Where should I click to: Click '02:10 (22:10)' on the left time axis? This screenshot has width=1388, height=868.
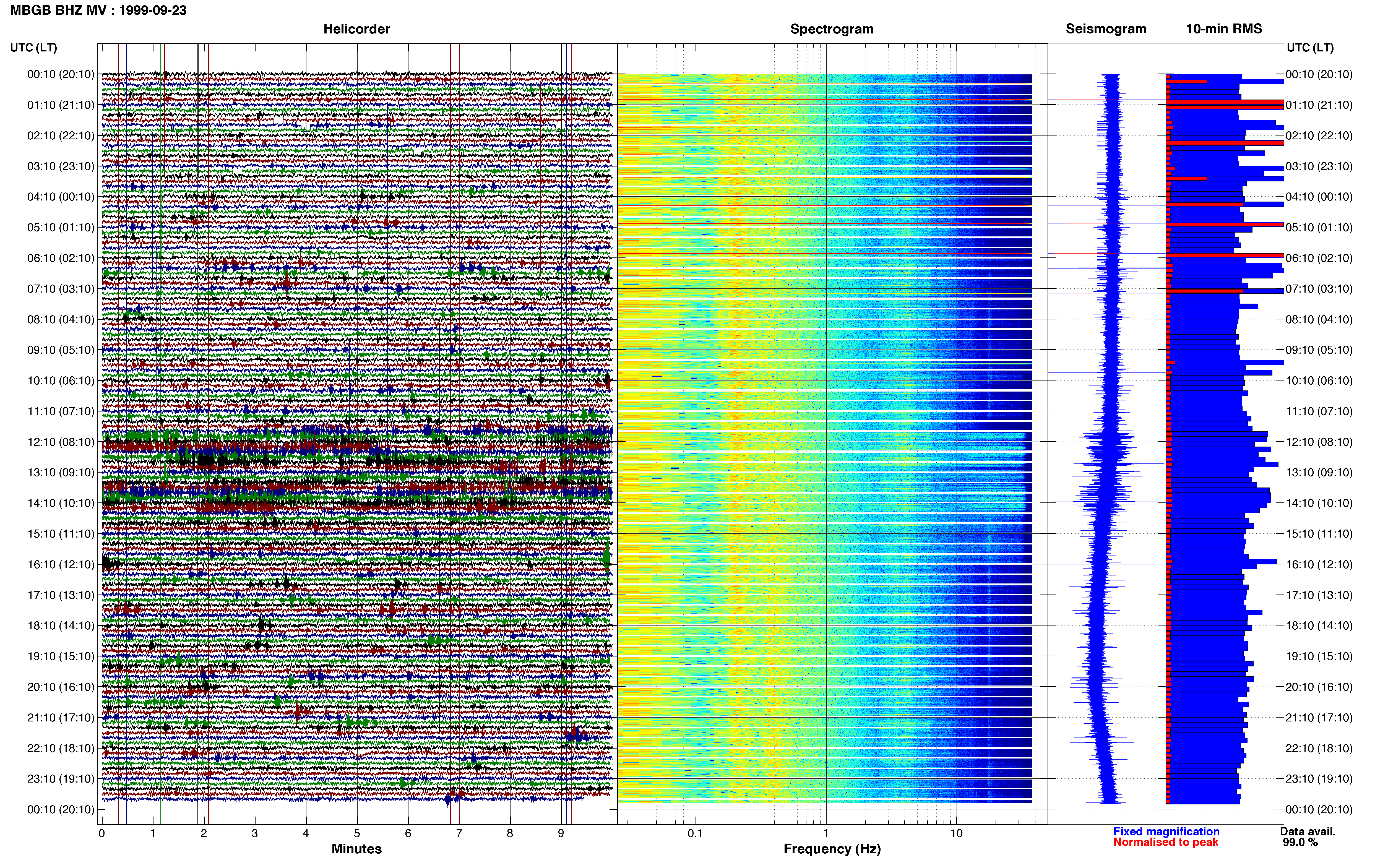[61, 135]
